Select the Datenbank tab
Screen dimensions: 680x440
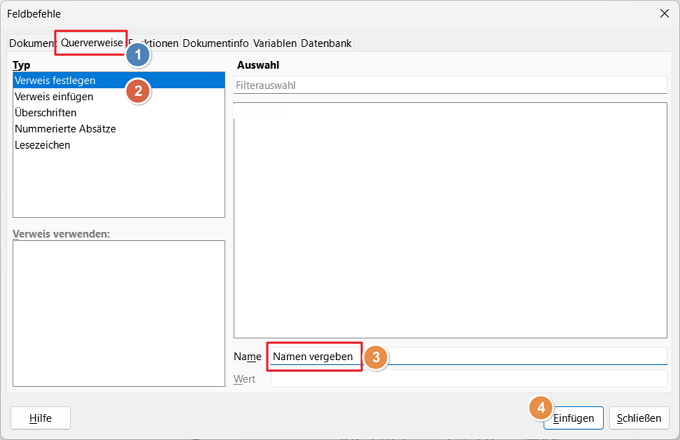point(326,43)
